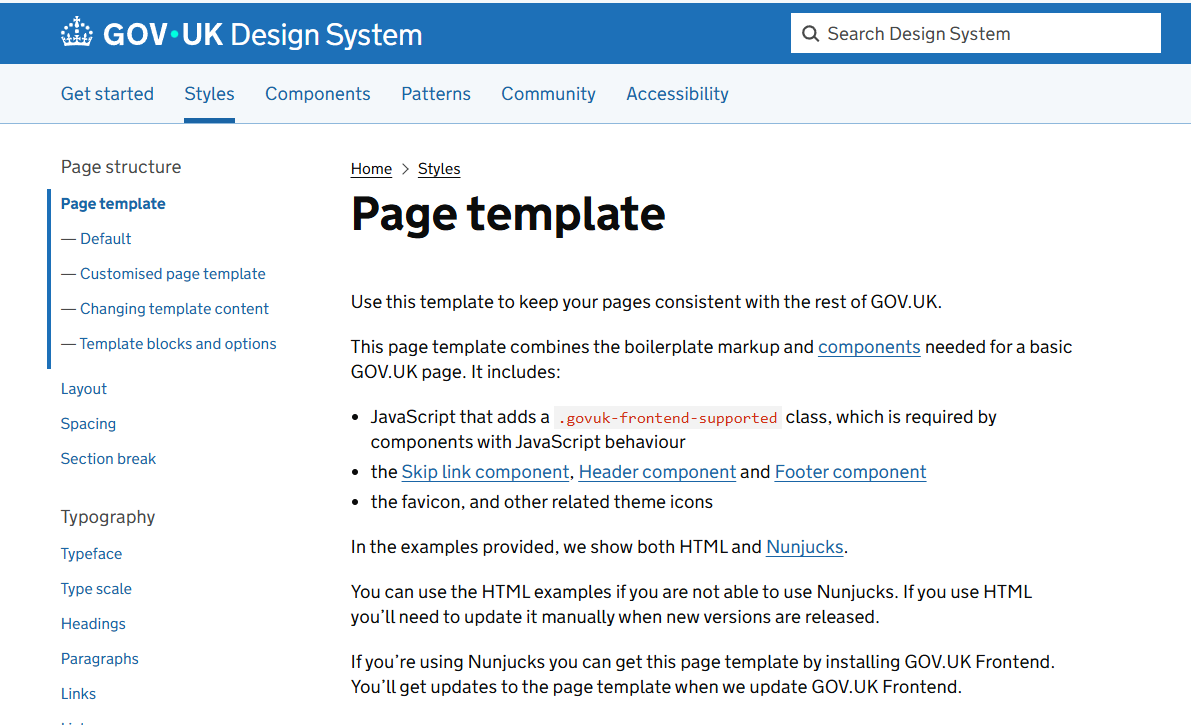This screenshot has width=1191, height=725.
Task: Open the Links sidebar item
Action: [x=78, y=694]
